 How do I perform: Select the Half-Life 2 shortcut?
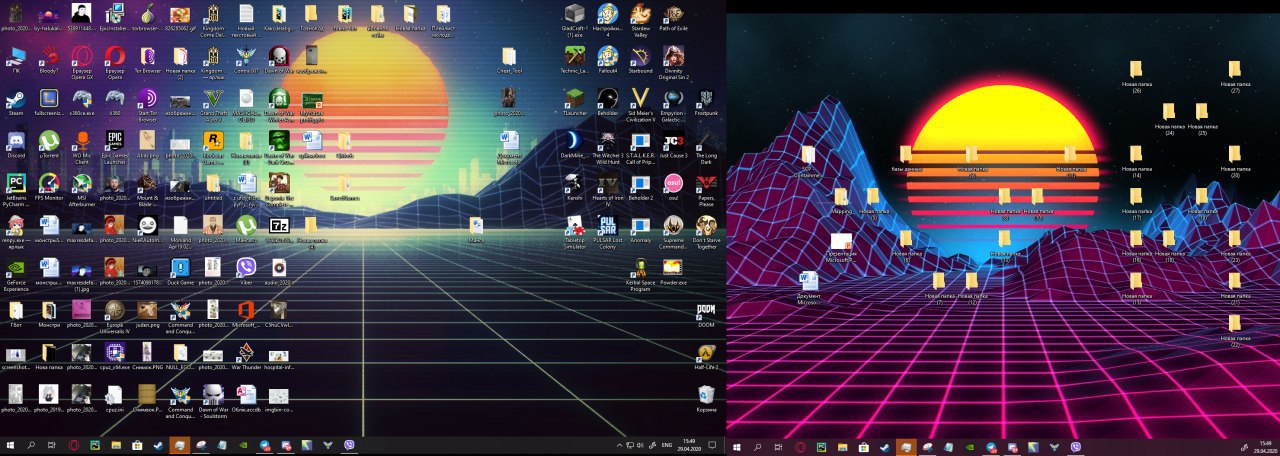click(706, 355)
